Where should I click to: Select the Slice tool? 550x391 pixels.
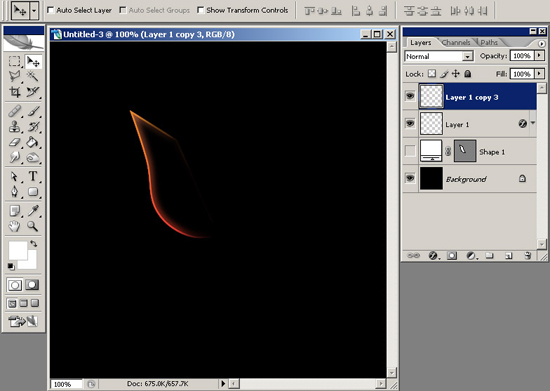(33, 92)
